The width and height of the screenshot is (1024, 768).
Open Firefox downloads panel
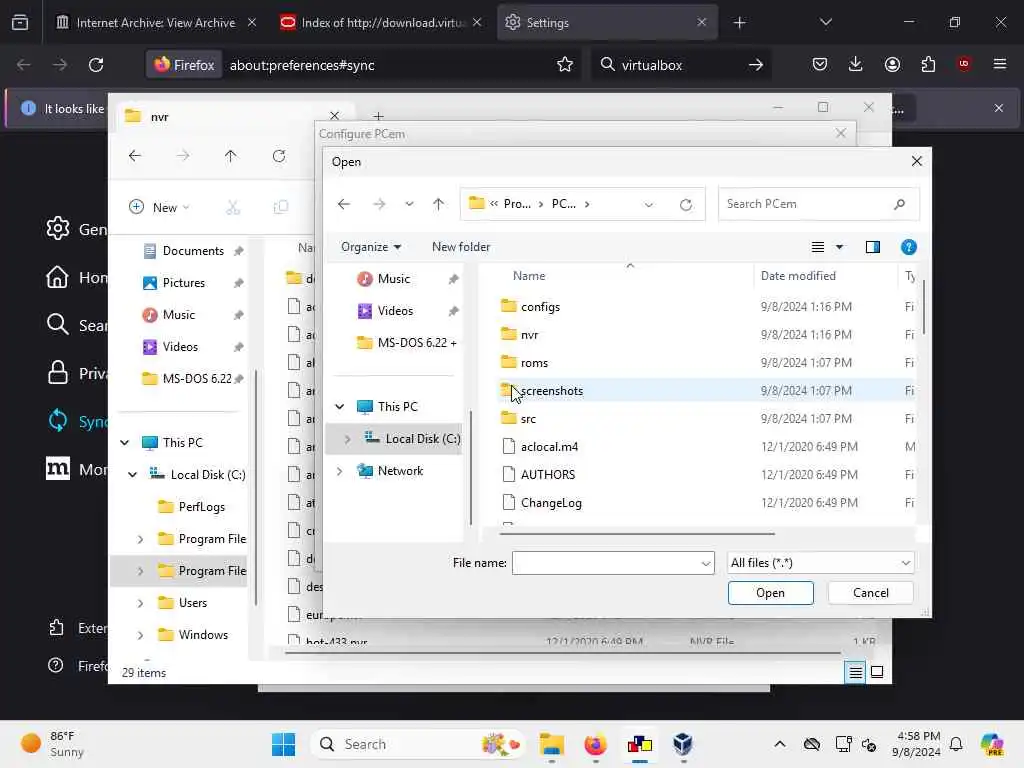[x=856, y=64]
